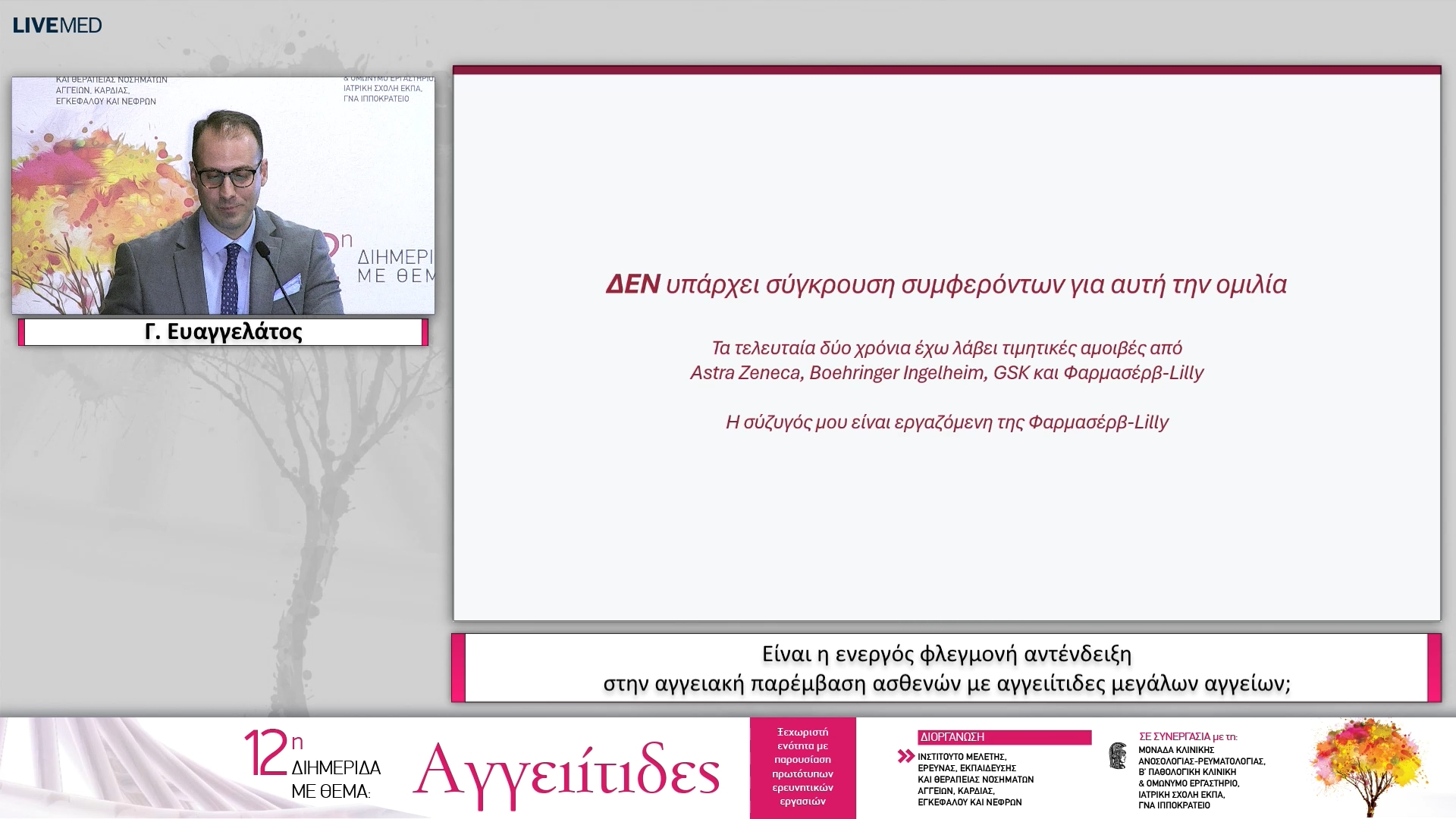1456x819 pixels.
Task: Click the ΙΝΣΤΙΤΟΥΤΟ ΜΕΛΕΤΗΣ organizer text
Action: tap(975, 779)
